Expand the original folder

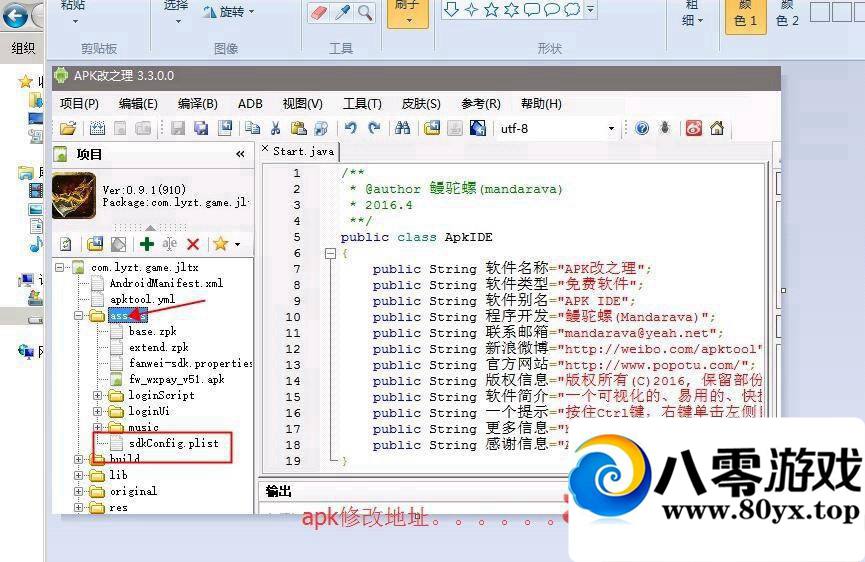click(x=78, y=491)
